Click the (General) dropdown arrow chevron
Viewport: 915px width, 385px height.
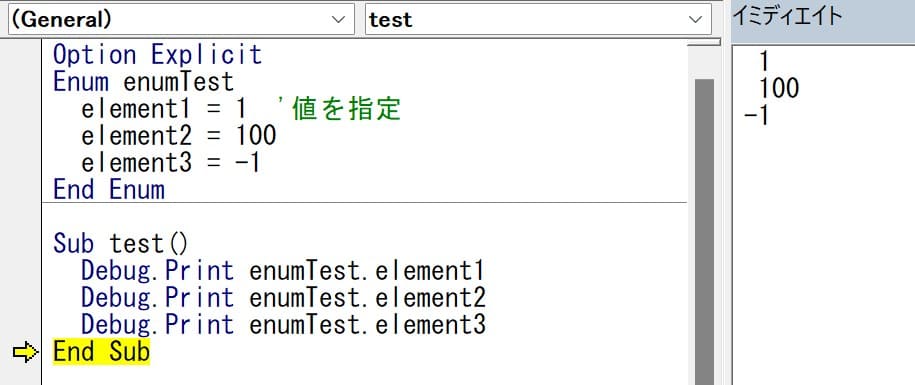pos(338,19)
